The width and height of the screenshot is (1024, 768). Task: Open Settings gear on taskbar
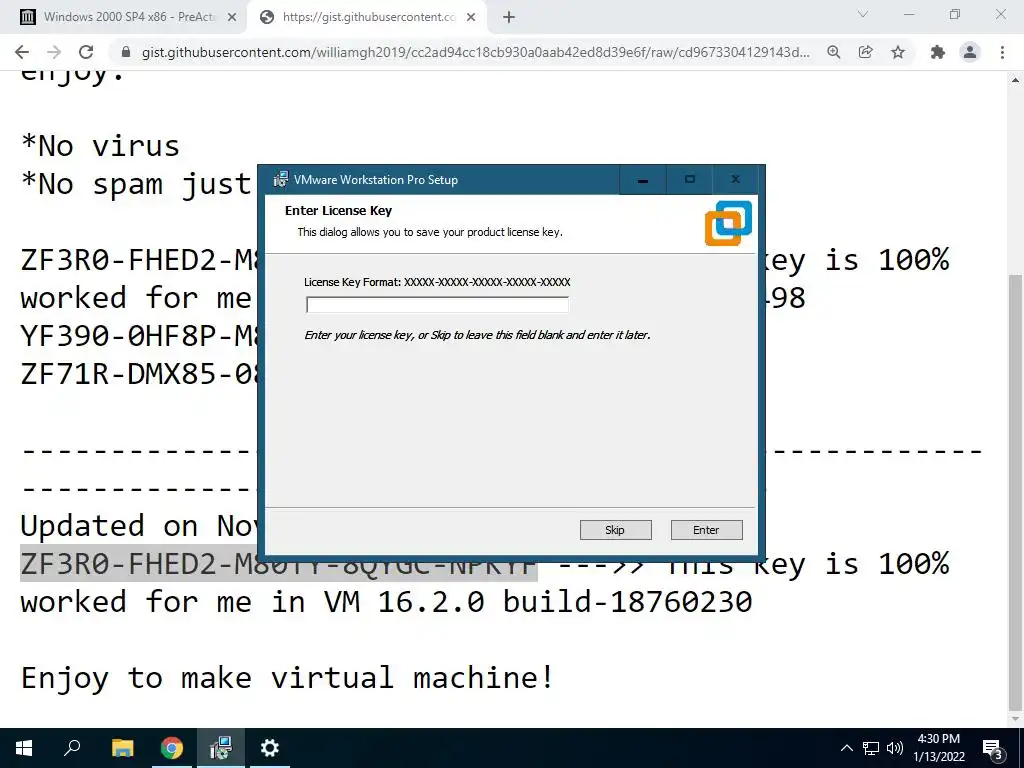click(270, 748)
